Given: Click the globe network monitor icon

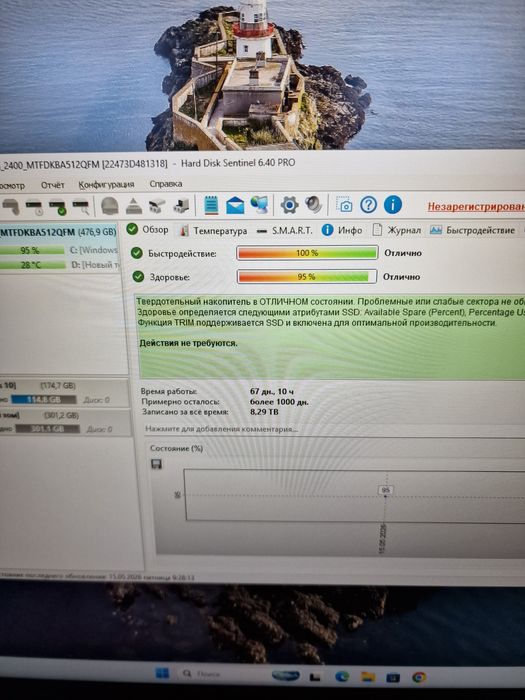Looking at the screenshot, I should 259,204.
